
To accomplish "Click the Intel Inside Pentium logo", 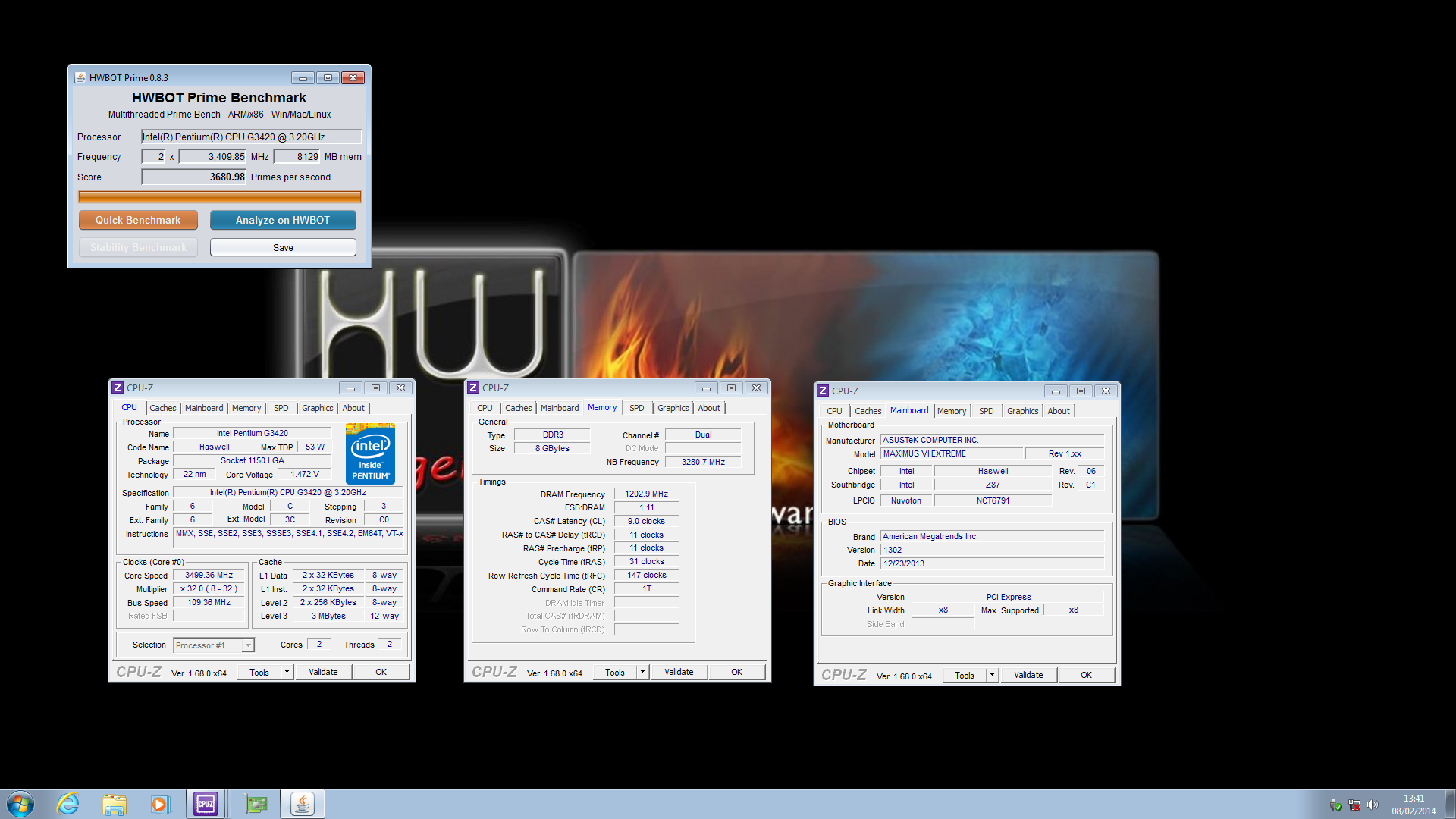I will tap(370, 454).
